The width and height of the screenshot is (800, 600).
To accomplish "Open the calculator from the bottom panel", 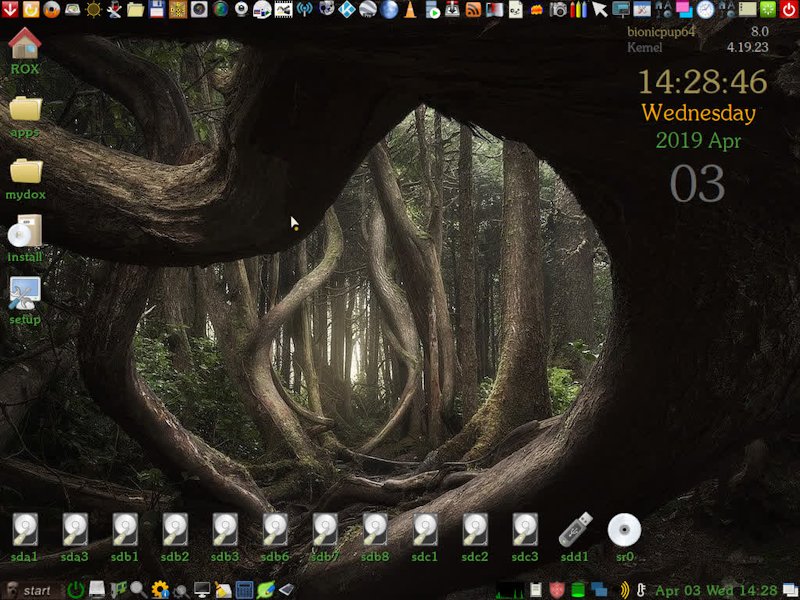I will tap(244, 590).
